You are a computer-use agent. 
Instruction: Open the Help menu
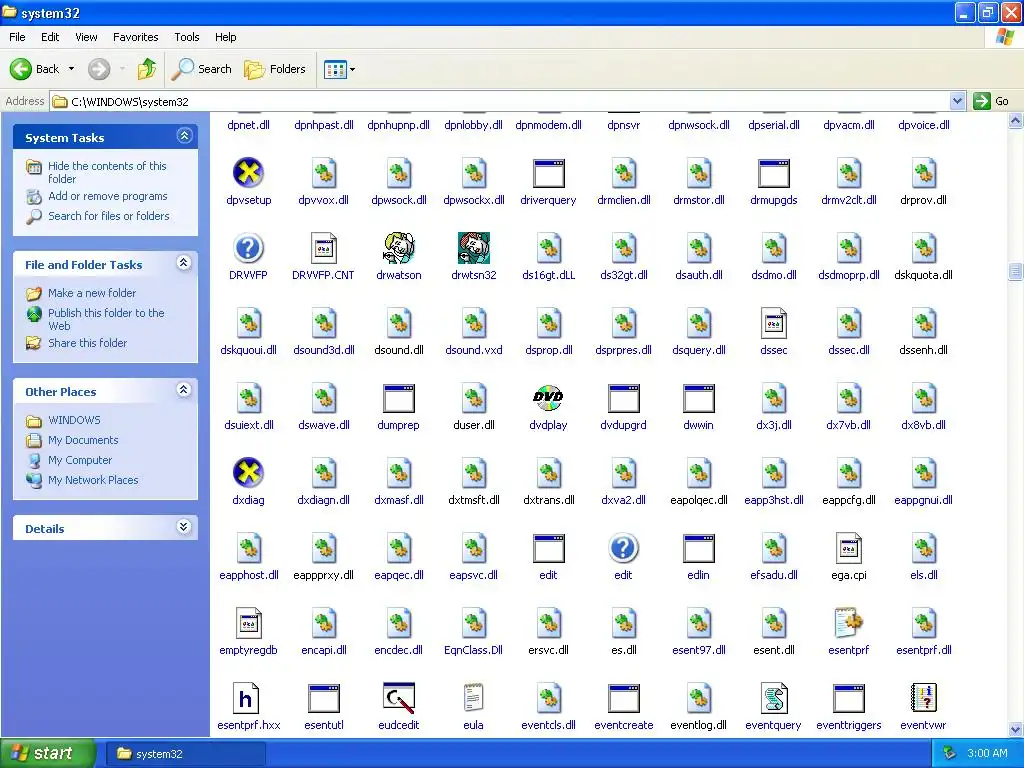pos(226,37)
